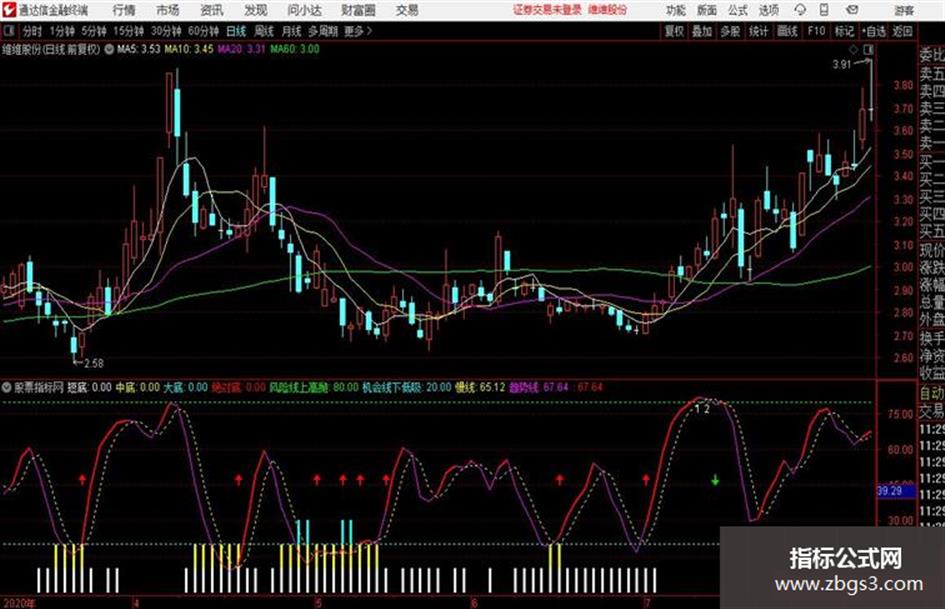Click the 叠加 overlay toolbar button
Image resolution: width=945 pixels, height=609 pixels.
click(702, 31)
